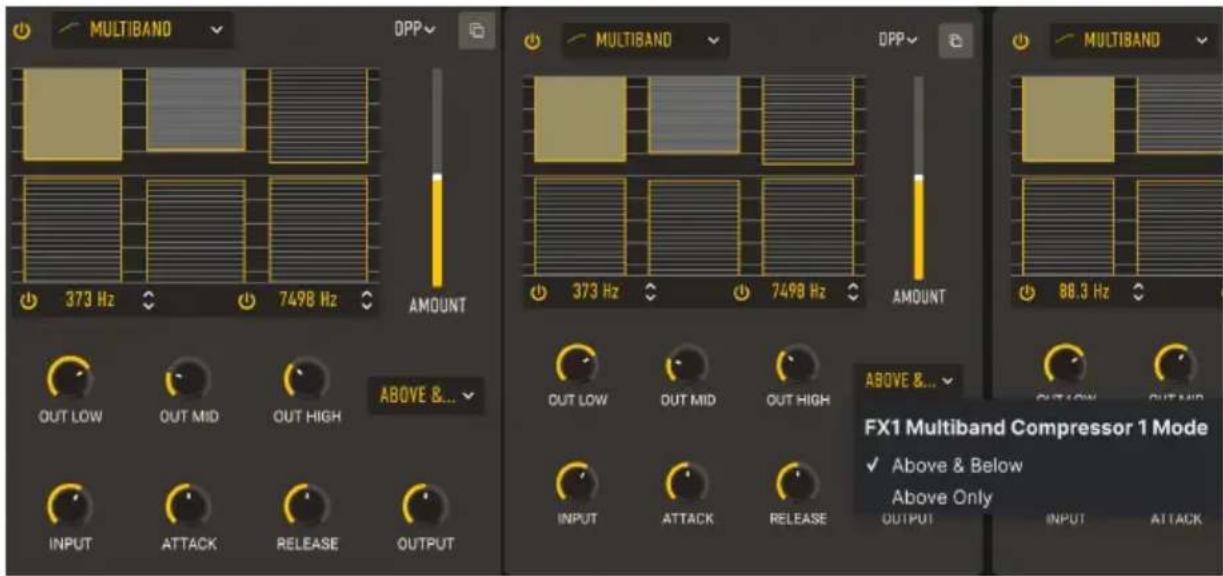This screenshot has width=1223, height=576.
Task: Click the 88.3 Hz stepper arrows
Action: (x=1137, y=292)
